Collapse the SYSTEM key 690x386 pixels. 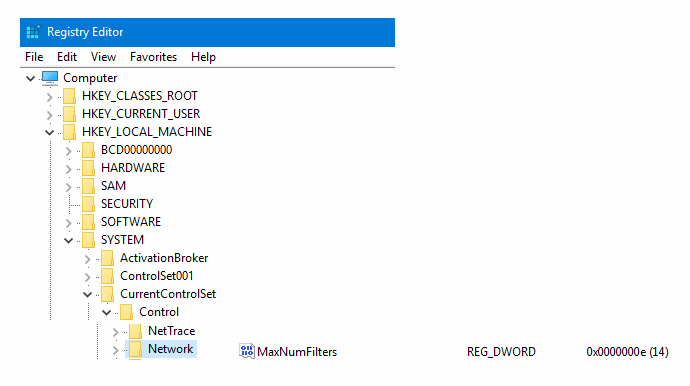click(69, 241)
